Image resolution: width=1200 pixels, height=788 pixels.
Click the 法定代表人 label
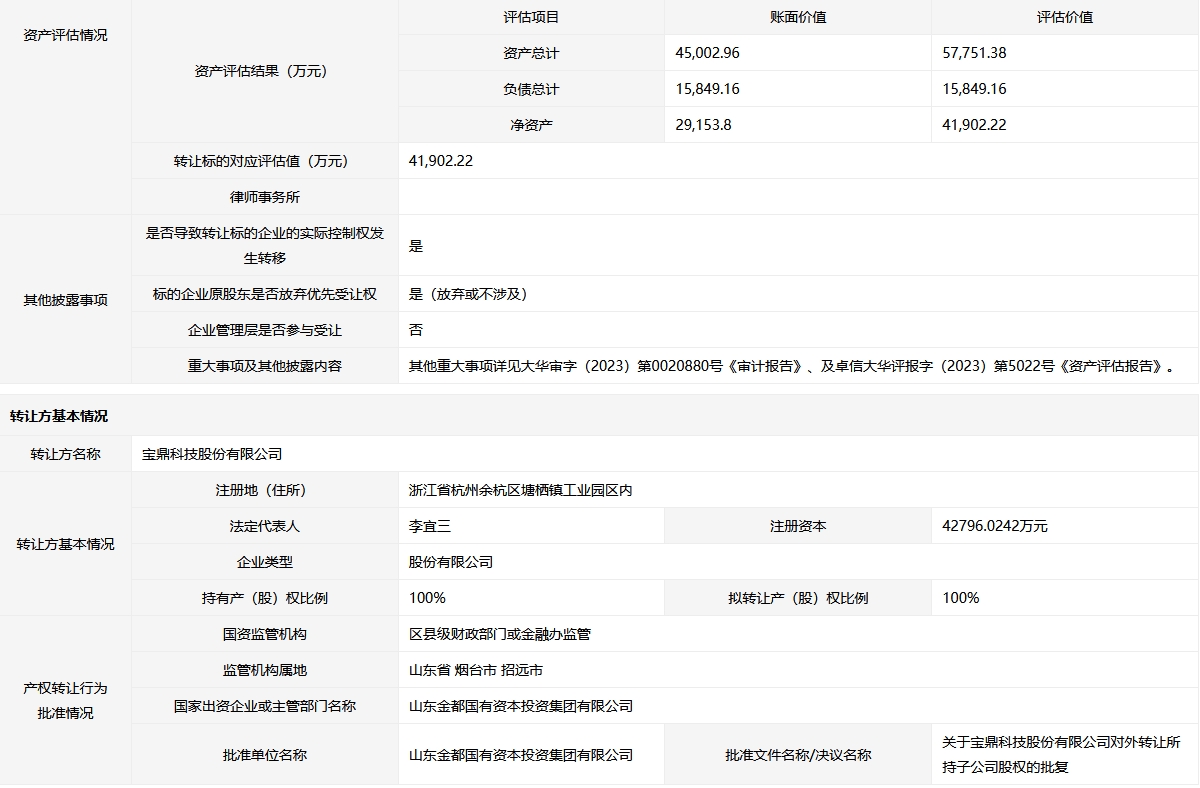[265, 526]
